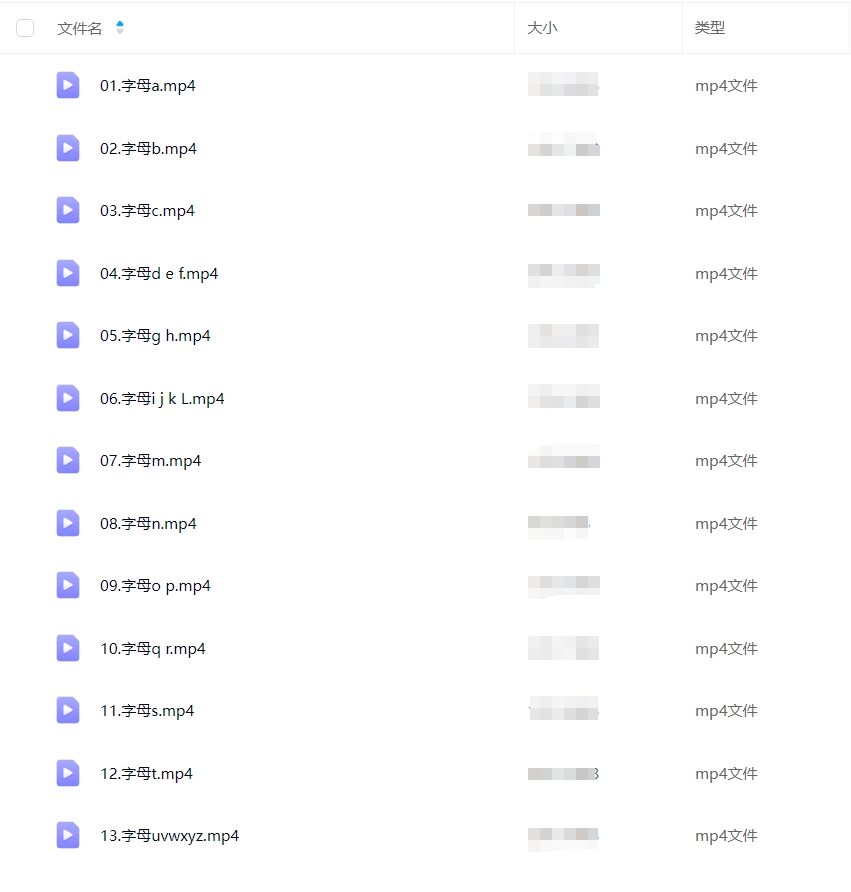Viewport: 851px width, 892px height.
Task: Sort the list by 大小 column header
Action: click(x=542, y=28)
